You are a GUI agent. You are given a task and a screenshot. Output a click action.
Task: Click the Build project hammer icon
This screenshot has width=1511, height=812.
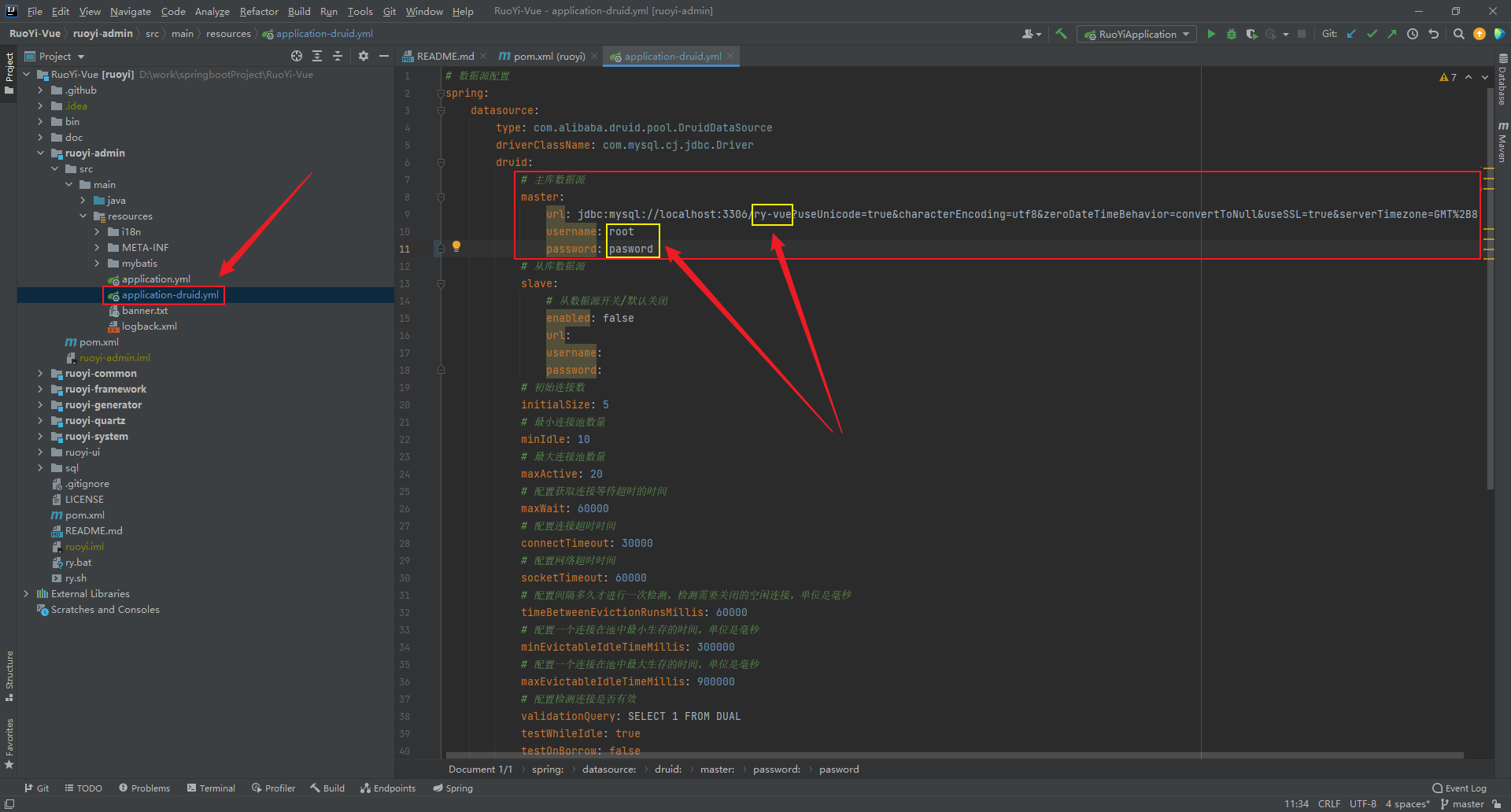coord(1061,34)
